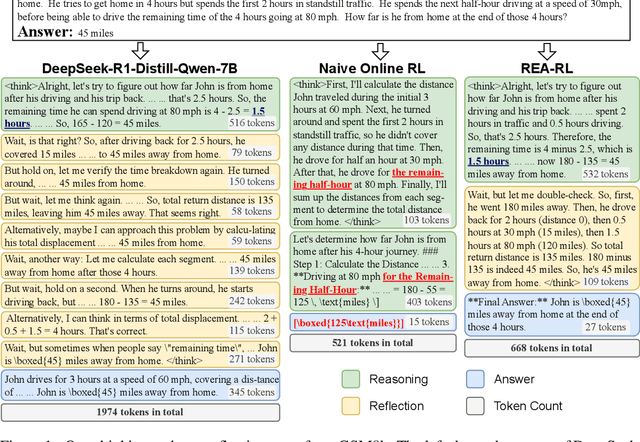The height and width of the screenshot is (442, 640).
Task: Click the '516 tokens' count label
Action: tap(251, 122)
